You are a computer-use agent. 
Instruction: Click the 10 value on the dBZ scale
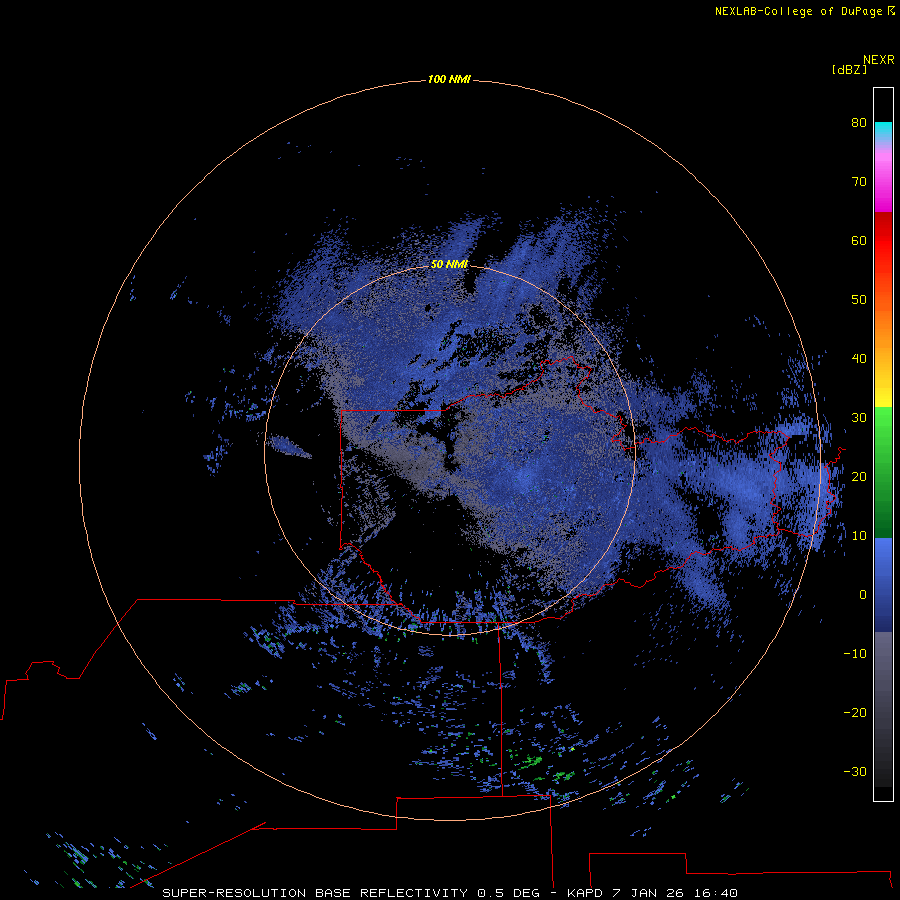pos(859,536)
